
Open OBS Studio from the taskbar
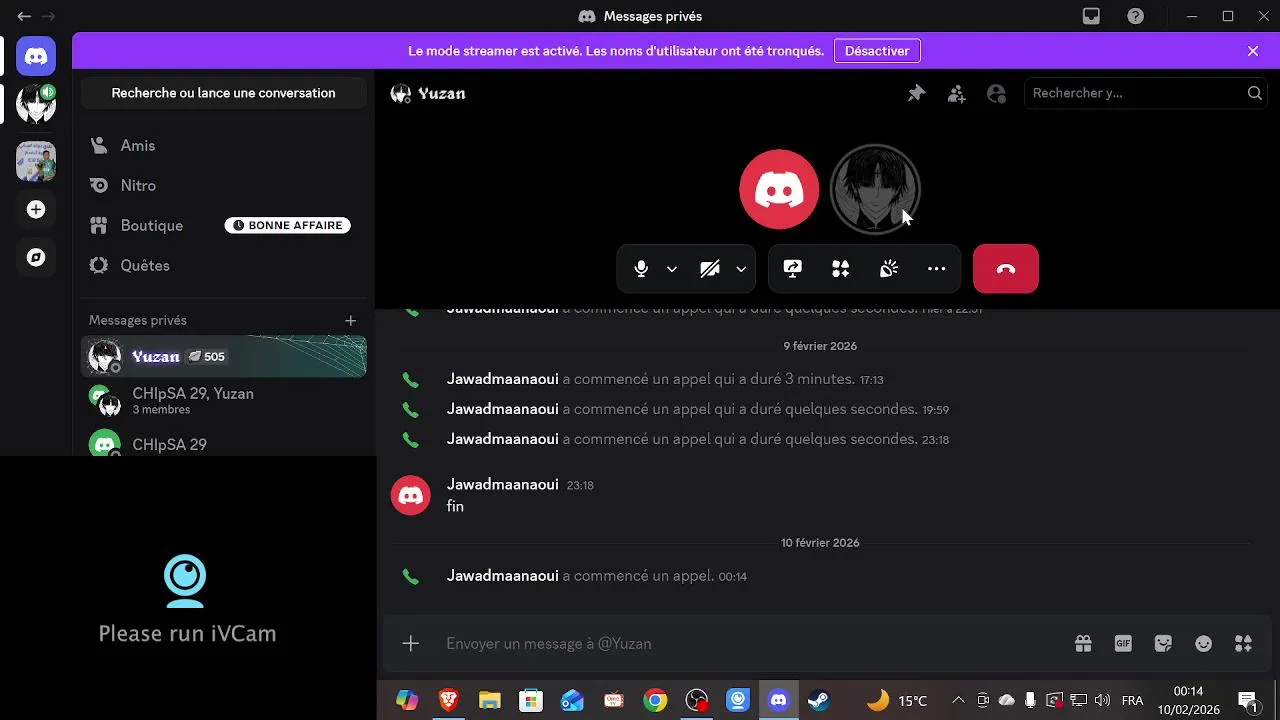coord(697,700)
